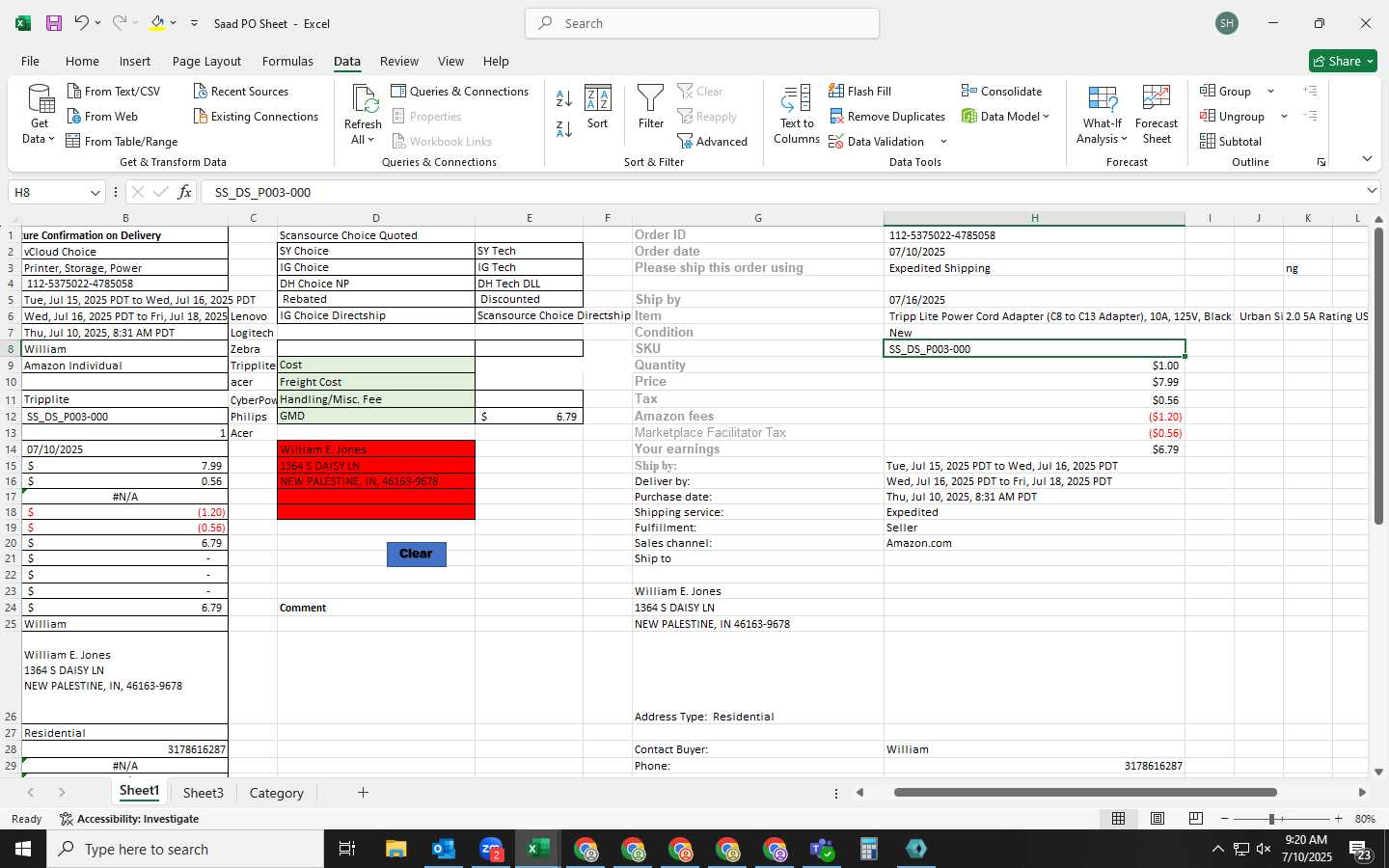Image resolution: width=1389 pixels, height=868 pixels.
Task: Open File Explorer from taskbar
Action: (396, 849)
